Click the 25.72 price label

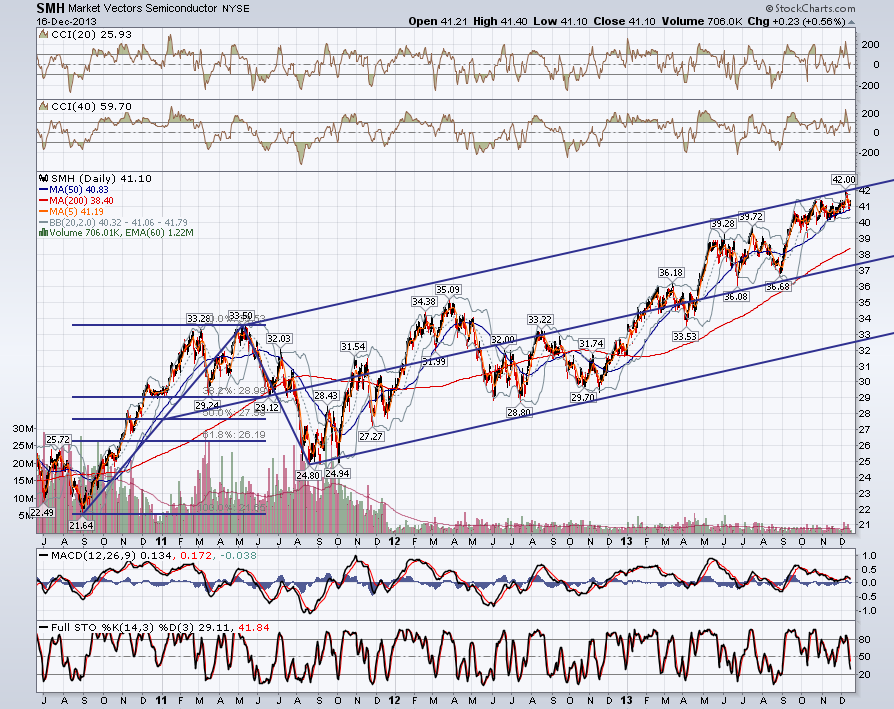58,439
